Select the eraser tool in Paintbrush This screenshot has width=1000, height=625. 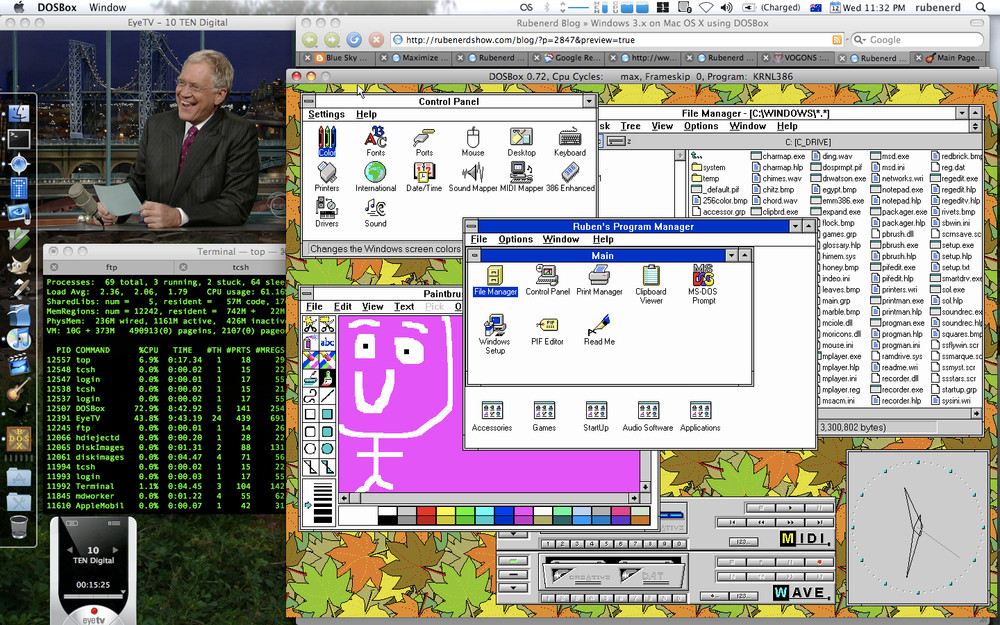(x=329, y=358)
